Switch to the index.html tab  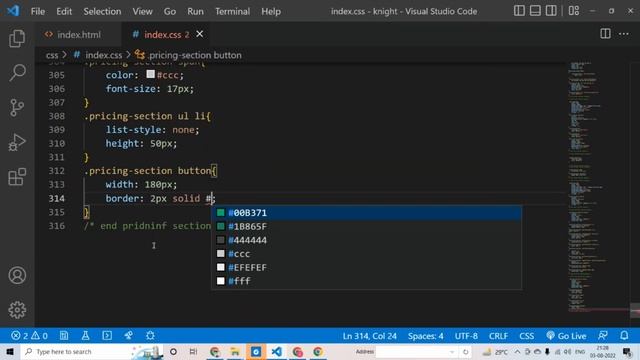click(x=78, y=35)
